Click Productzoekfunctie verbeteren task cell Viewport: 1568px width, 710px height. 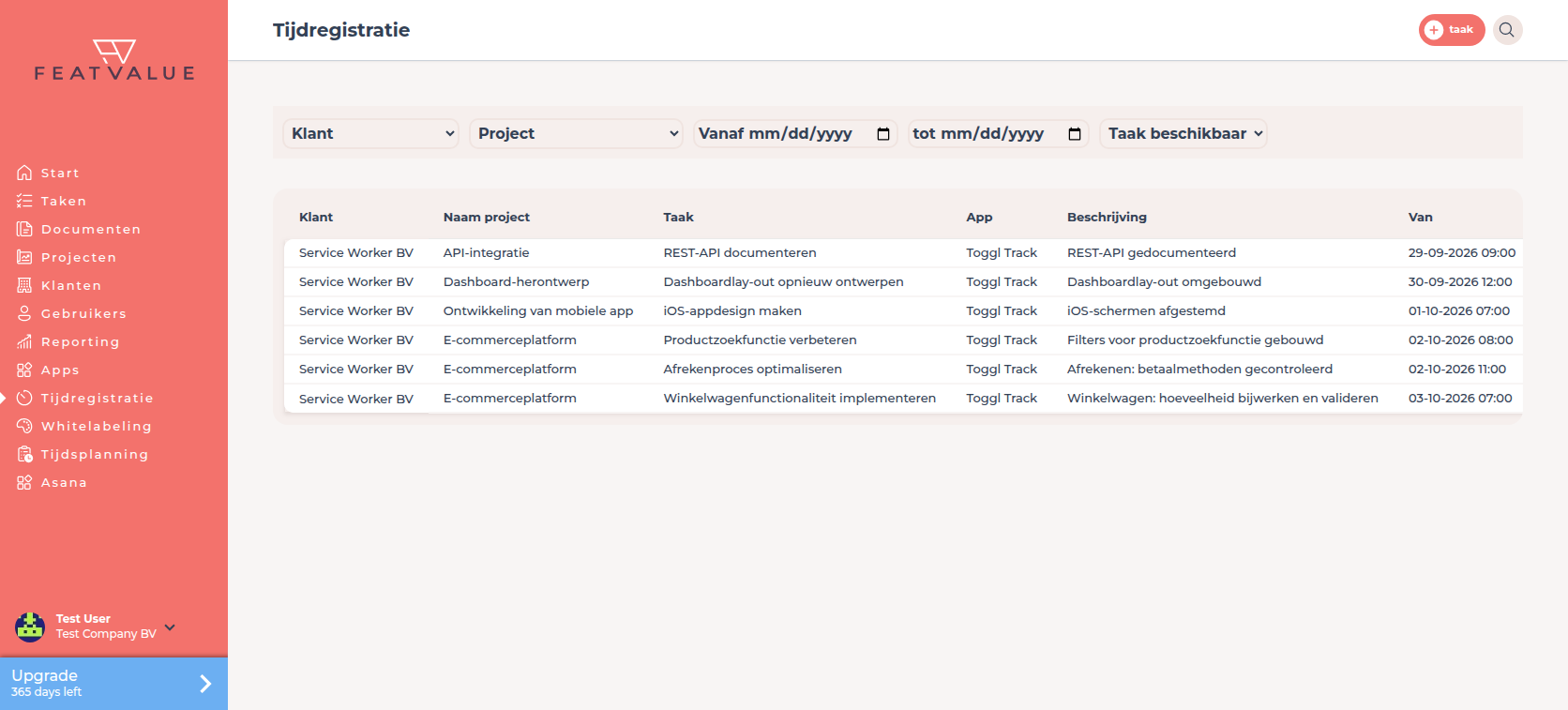[761, 340]
